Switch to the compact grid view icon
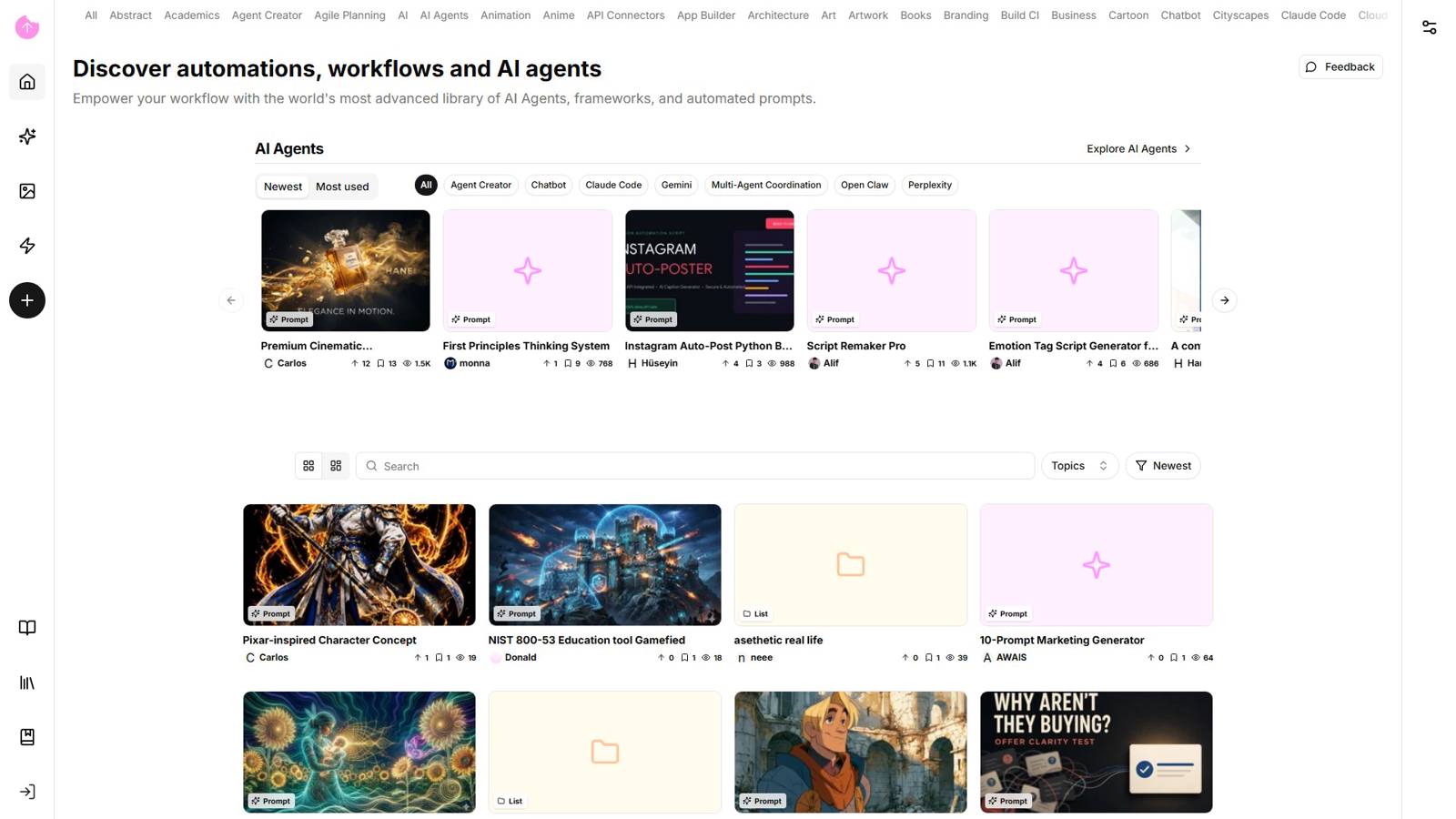Screen dimensions: 1456x819 tap(336, 466)
